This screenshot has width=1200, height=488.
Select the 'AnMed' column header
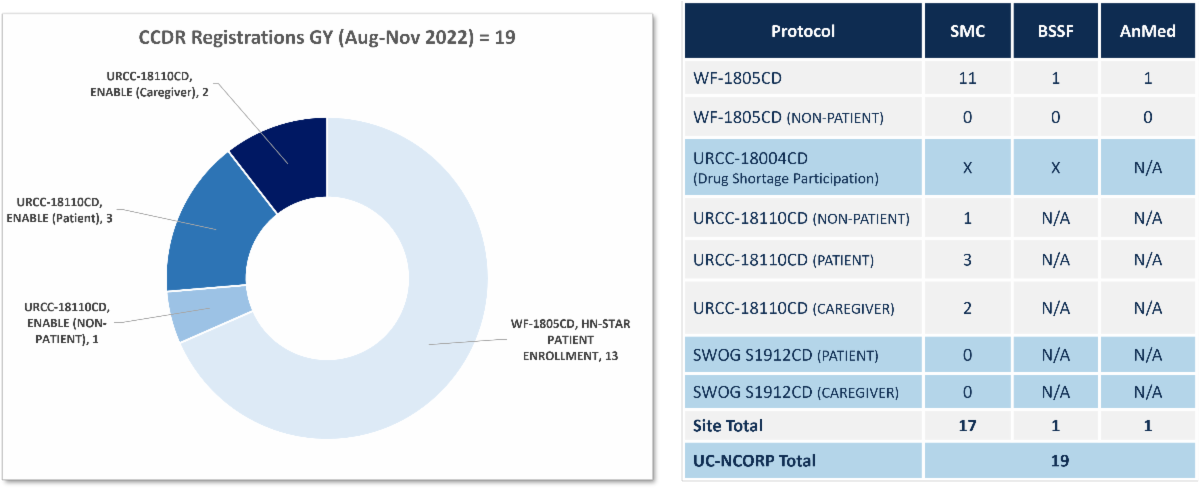(x=1147, y=30)
